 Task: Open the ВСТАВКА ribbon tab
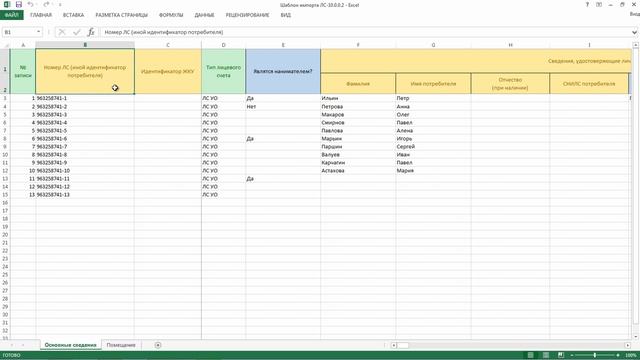coord(73,15)
